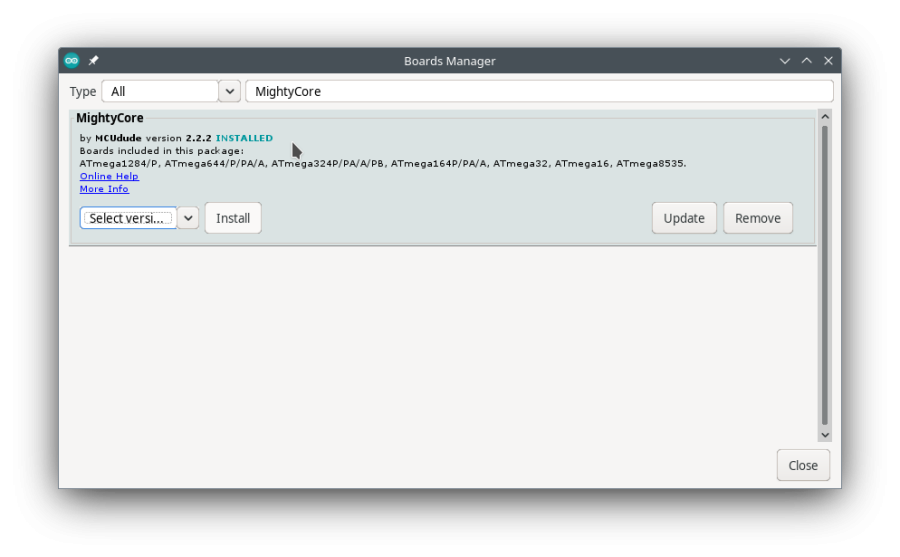This screenshot has height=557, width=900.
Task: Click the vertical scrollbar thumb
Action: coord(825,276)
